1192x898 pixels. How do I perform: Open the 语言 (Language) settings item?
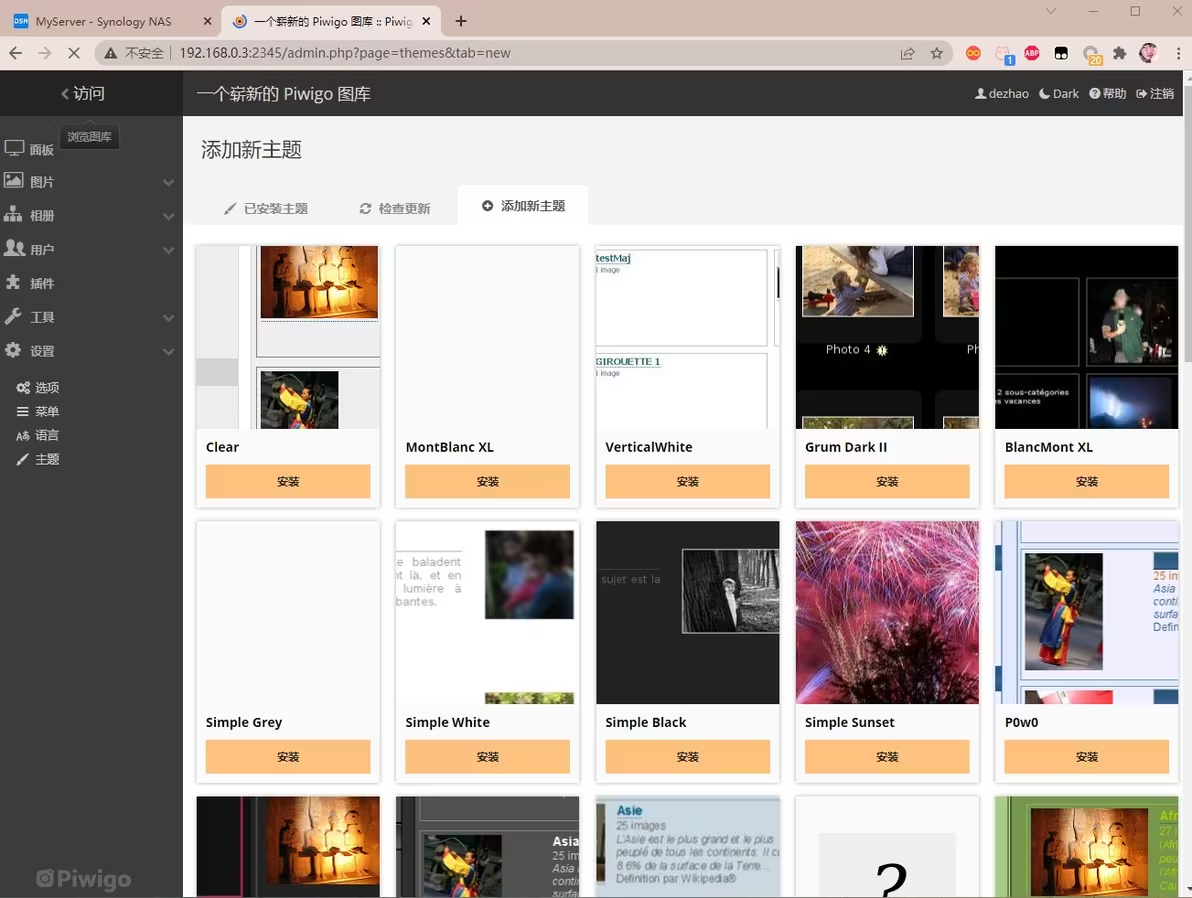[x=38, y=435]
